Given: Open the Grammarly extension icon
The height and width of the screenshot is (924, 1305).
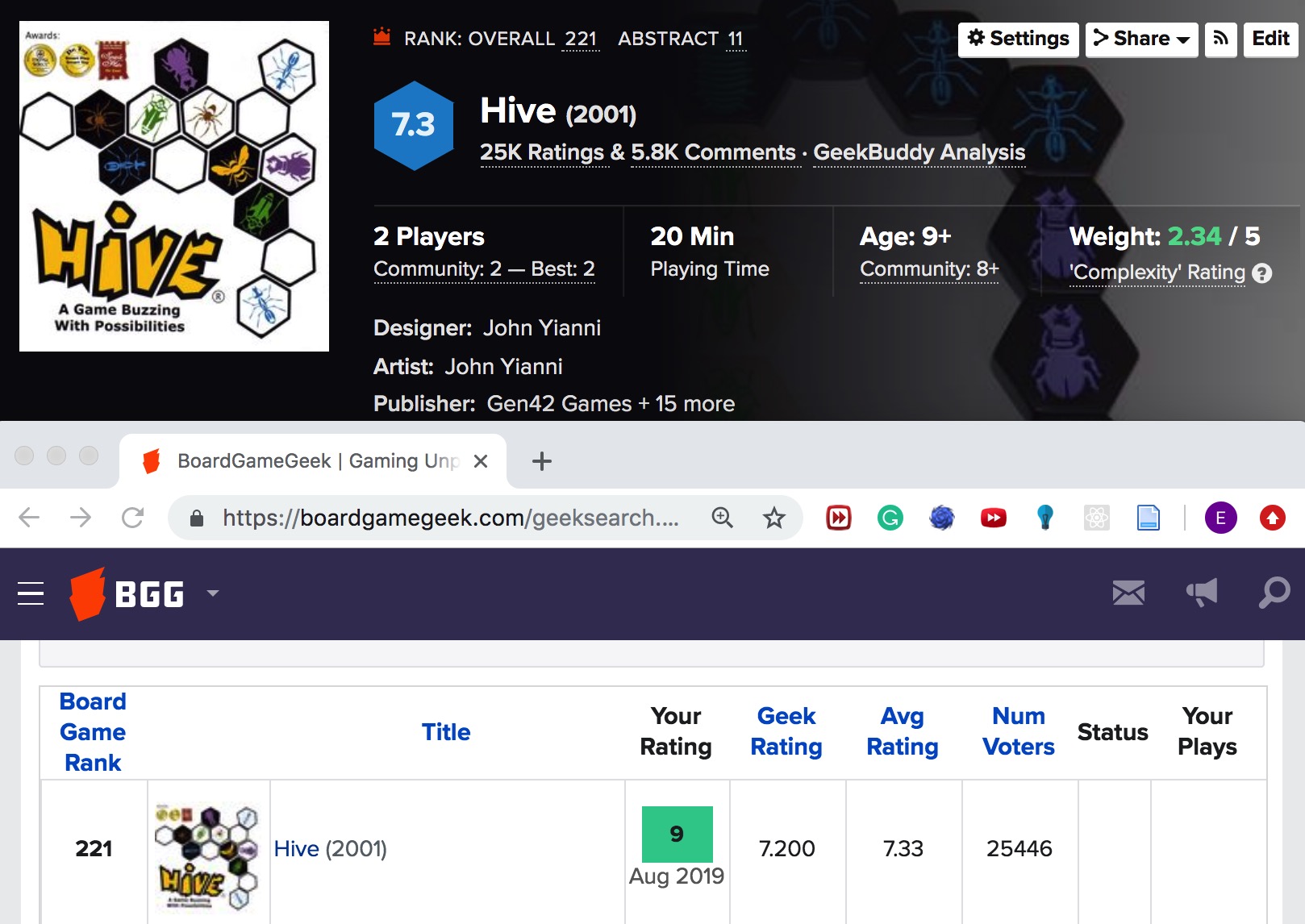Looking at the screenshot, I should 890,518.
